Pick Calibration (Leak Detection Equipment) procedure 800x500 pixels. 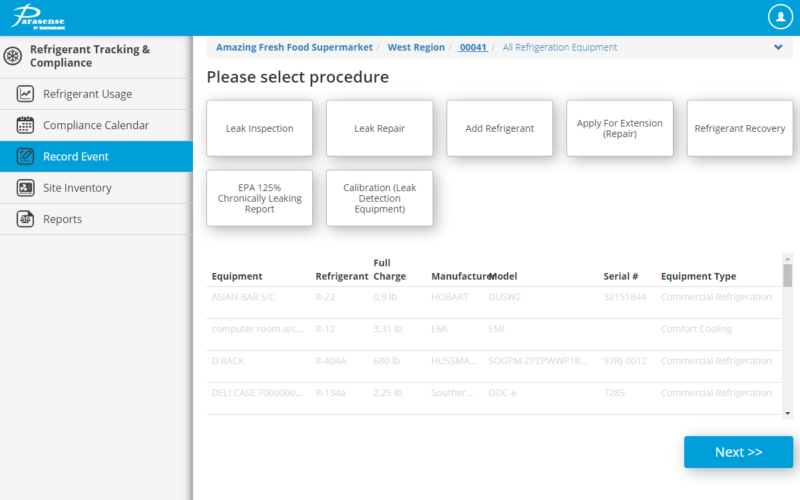pos(379,198)
